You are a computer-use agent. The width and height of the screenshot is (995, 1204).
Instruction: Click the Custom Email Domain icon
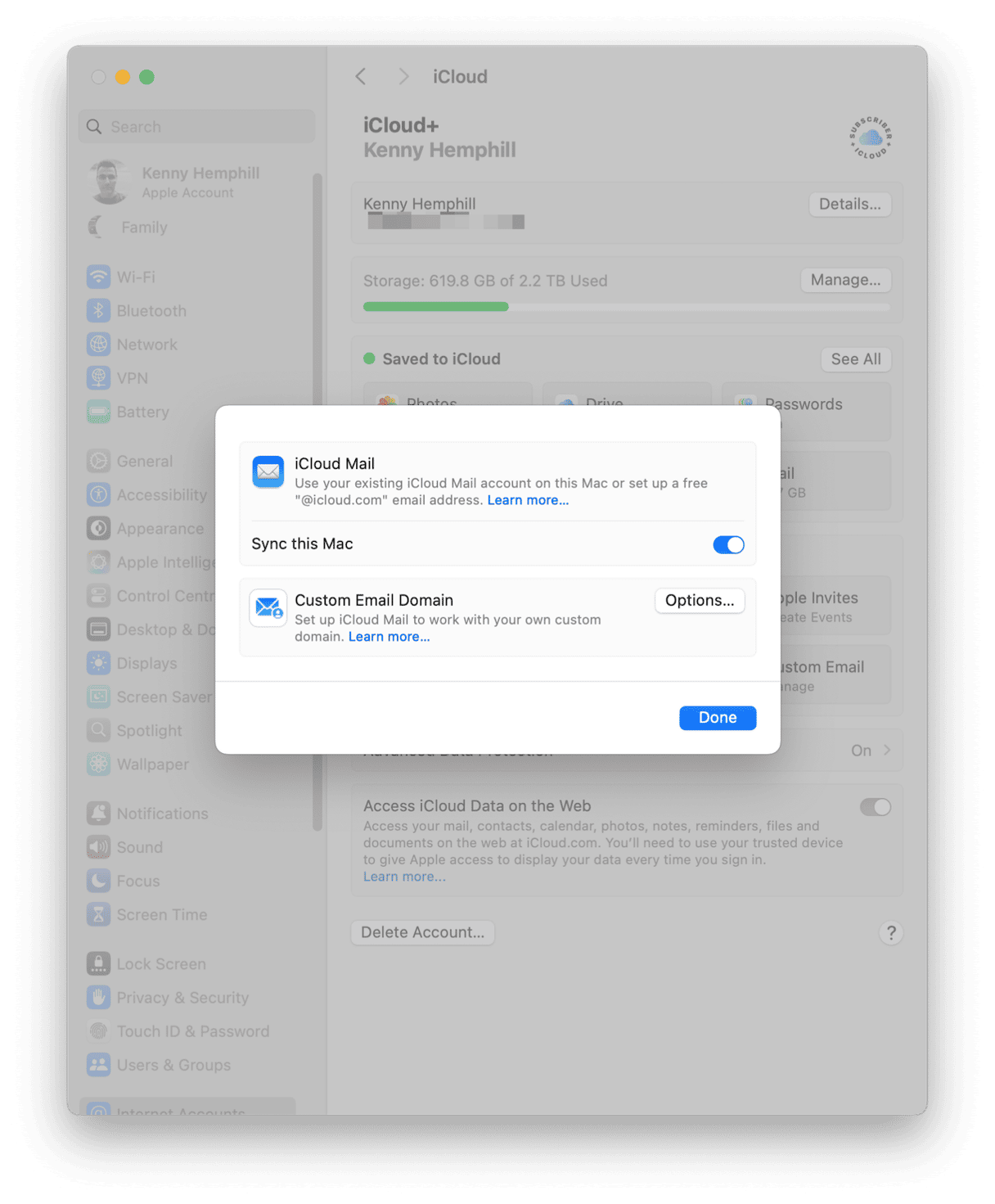click(268, 608)
